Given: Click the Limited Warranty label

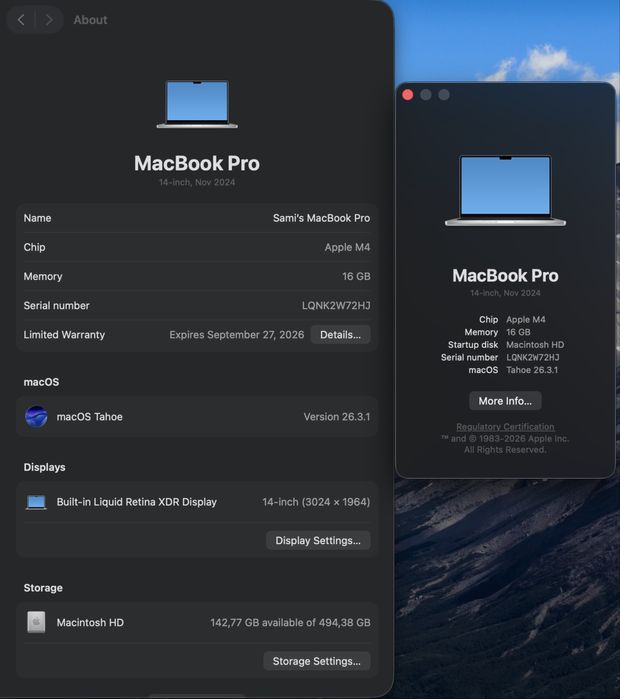Looking at the screenshot, I should click(x=64, y=335).
